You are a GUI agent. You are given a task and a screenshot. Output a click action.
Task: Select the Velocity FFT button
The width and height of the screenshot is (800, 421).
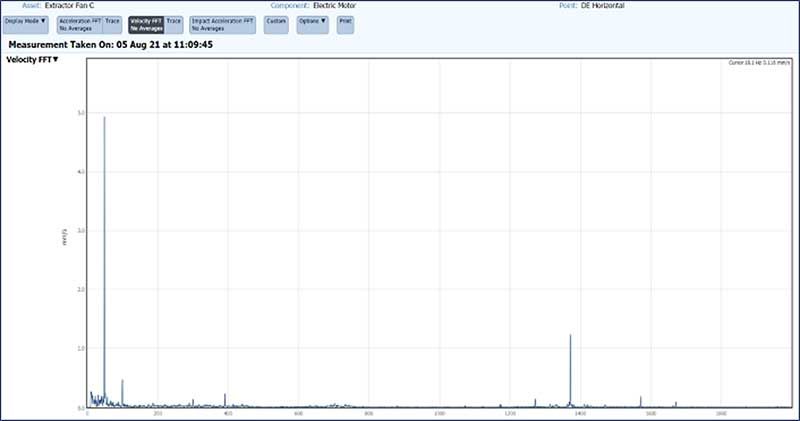pyautogui.click(x=146, y=24)
